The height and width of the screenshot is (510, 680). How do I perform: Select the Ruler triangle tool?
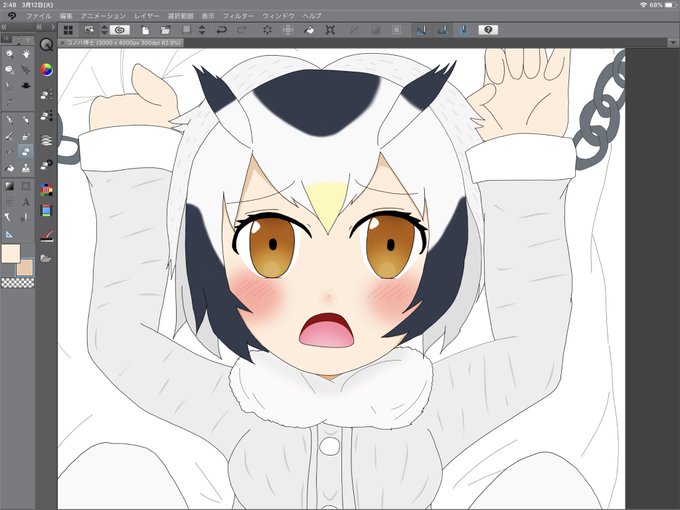pos(10,234)
